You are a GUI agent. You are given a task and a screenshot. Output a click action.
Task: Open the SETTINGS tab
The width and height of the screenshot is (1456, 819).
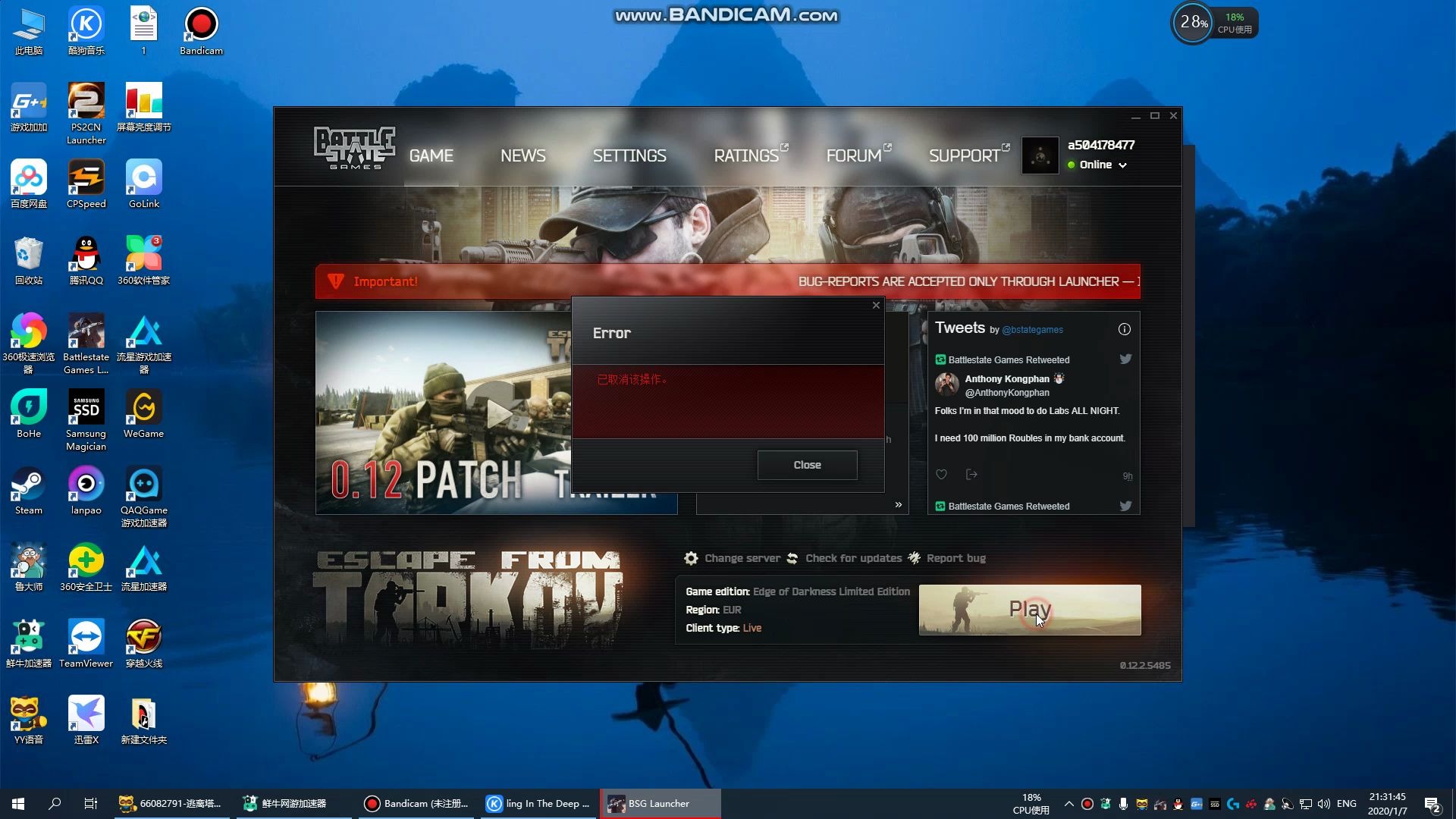(x=629, y=155)
